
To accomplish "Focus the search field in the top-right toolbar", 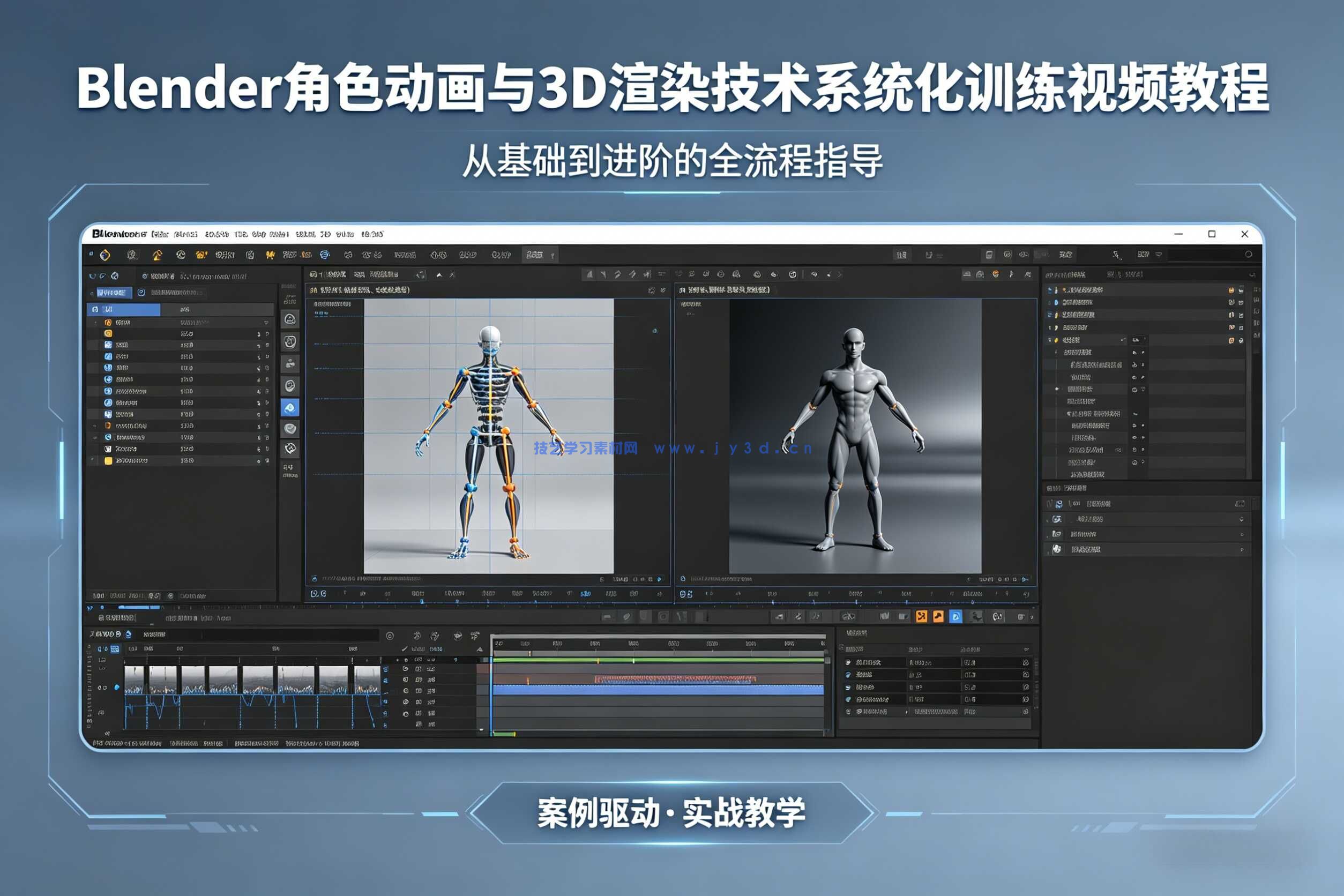I will [x=1206, y=255].
